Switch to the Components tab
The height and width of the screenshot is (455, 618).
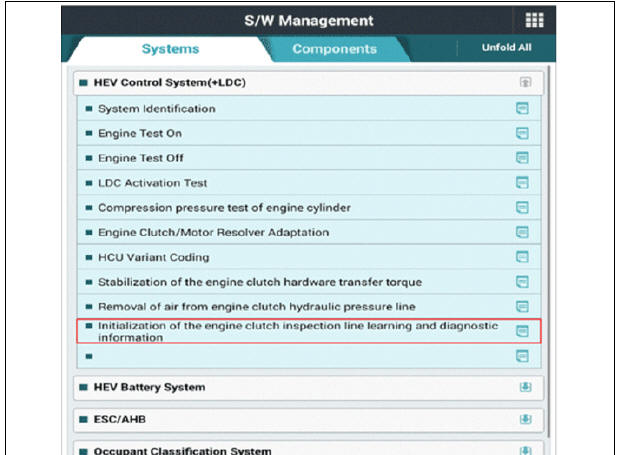pyautogui.click(x=334, y=49)
